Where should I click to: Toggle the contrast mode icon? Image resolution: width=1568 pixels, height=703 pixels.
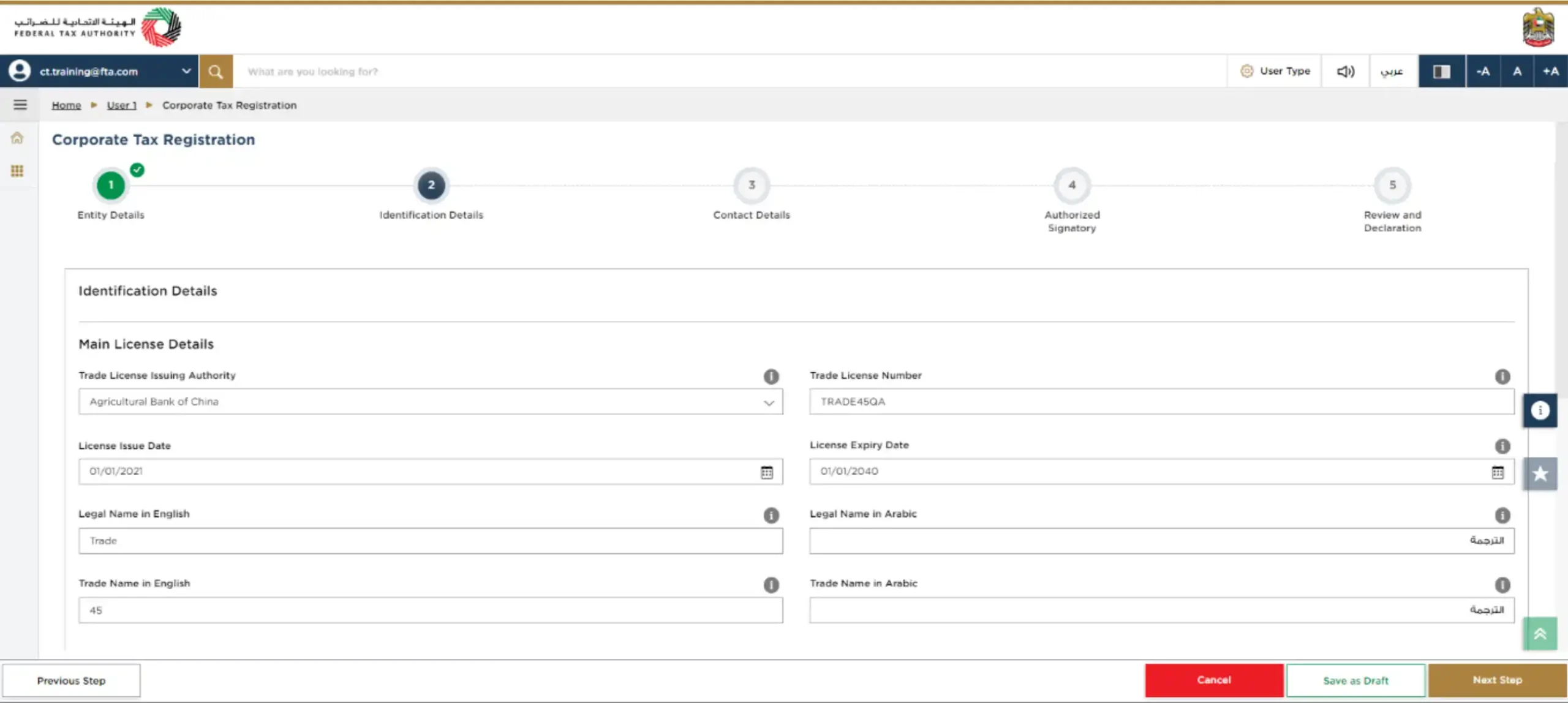click(x=1441, y=72)
